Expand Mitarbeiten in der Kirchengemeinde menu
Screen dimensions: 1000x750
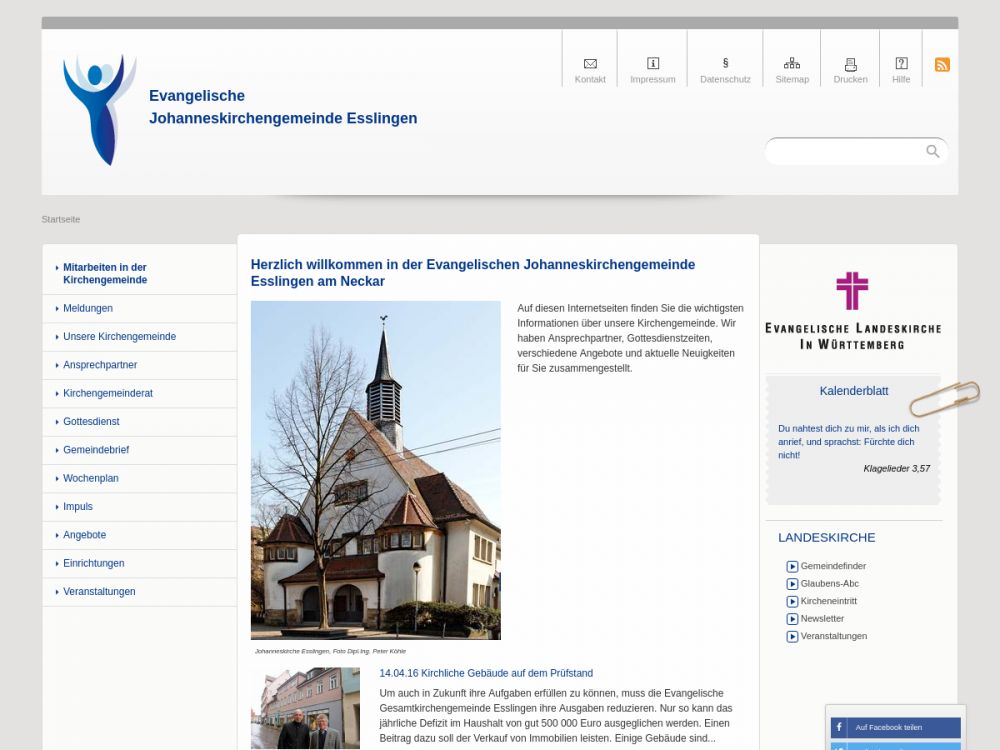105,274
